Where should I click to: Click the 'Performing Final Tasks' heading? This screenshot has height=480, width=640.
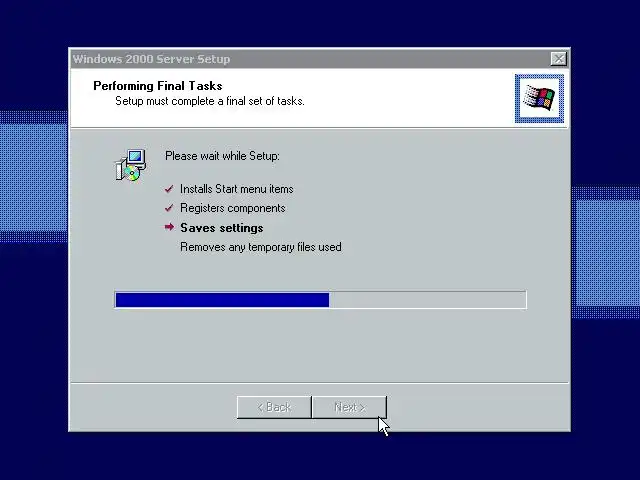tap(158, 86)
